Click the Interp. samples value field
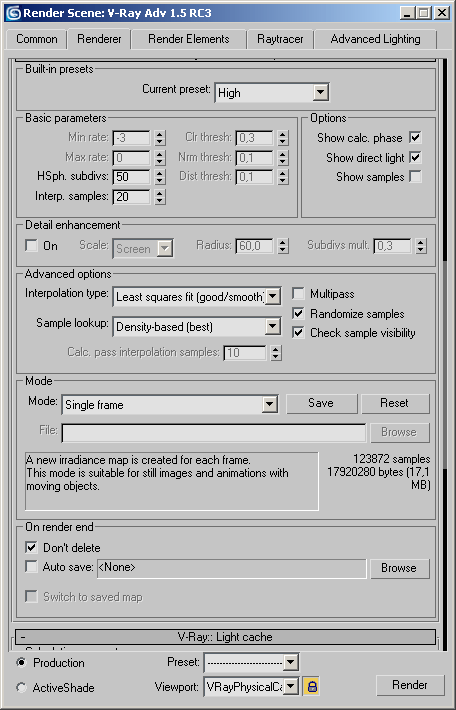 tap(131, 197)
